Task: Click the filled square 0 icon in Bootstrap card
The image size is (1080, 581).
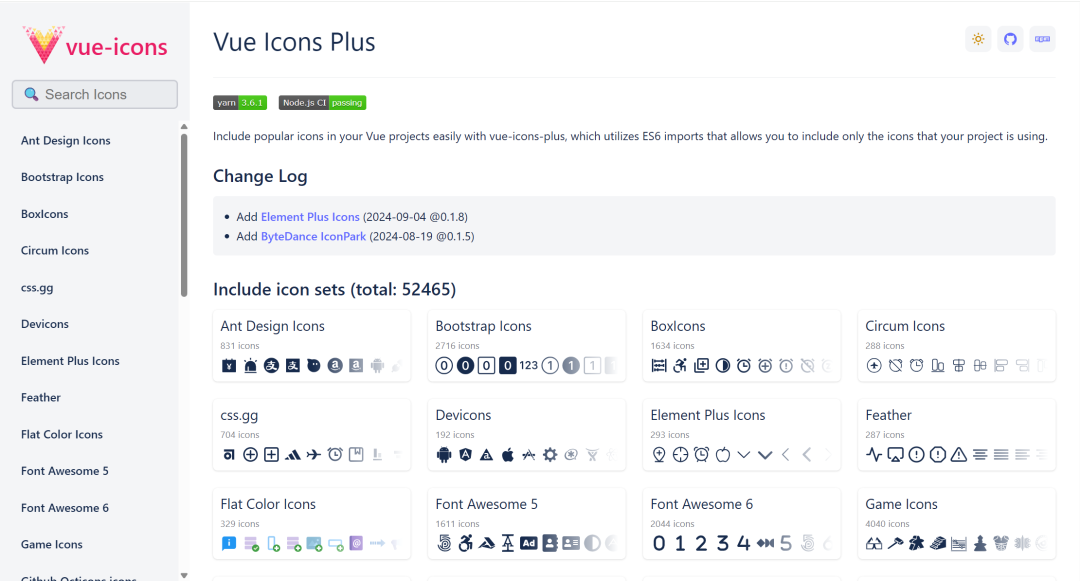Action: [x=507, y=366]
